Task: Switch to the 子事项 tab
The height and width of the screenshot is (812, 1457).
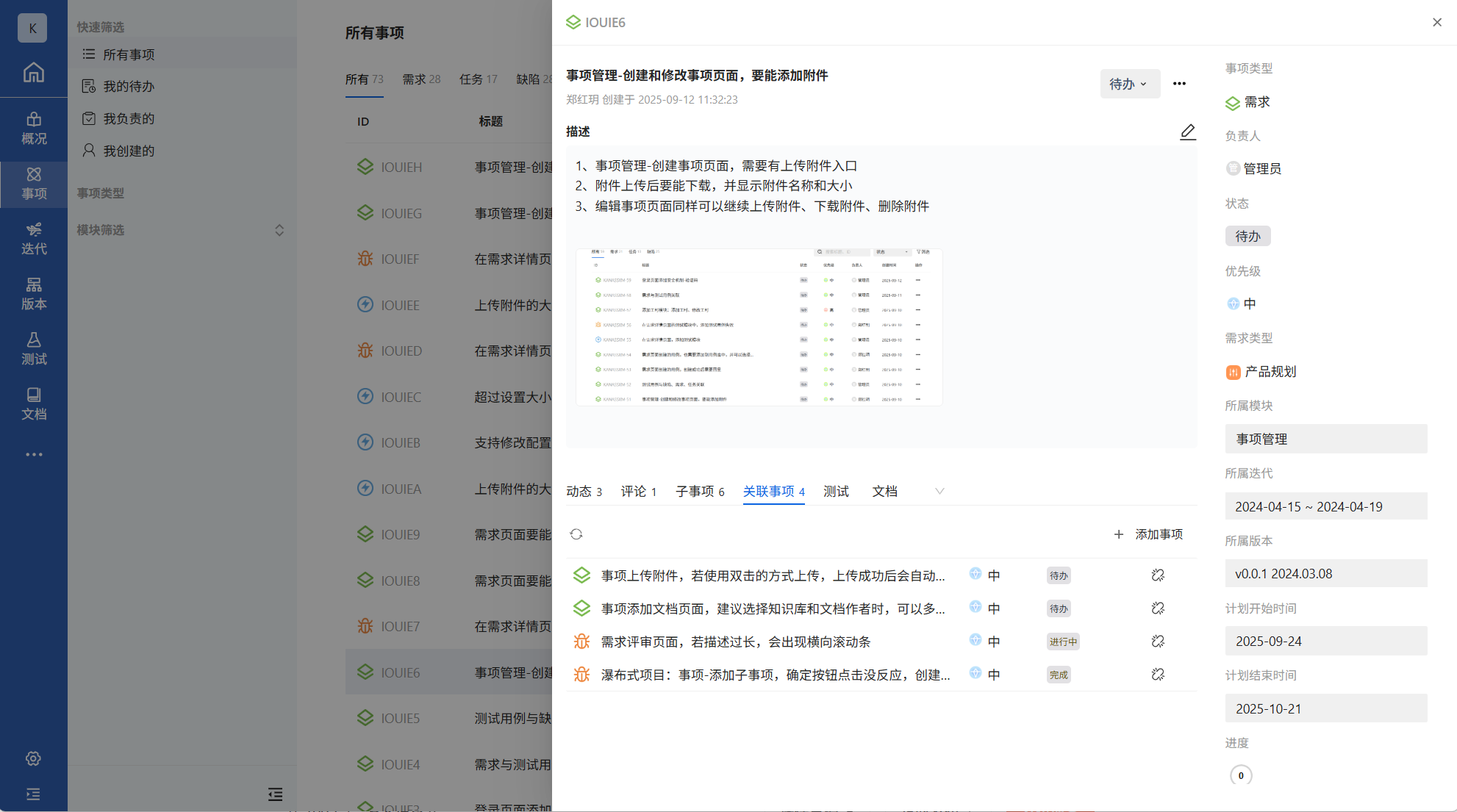Action: click(699, 491)
